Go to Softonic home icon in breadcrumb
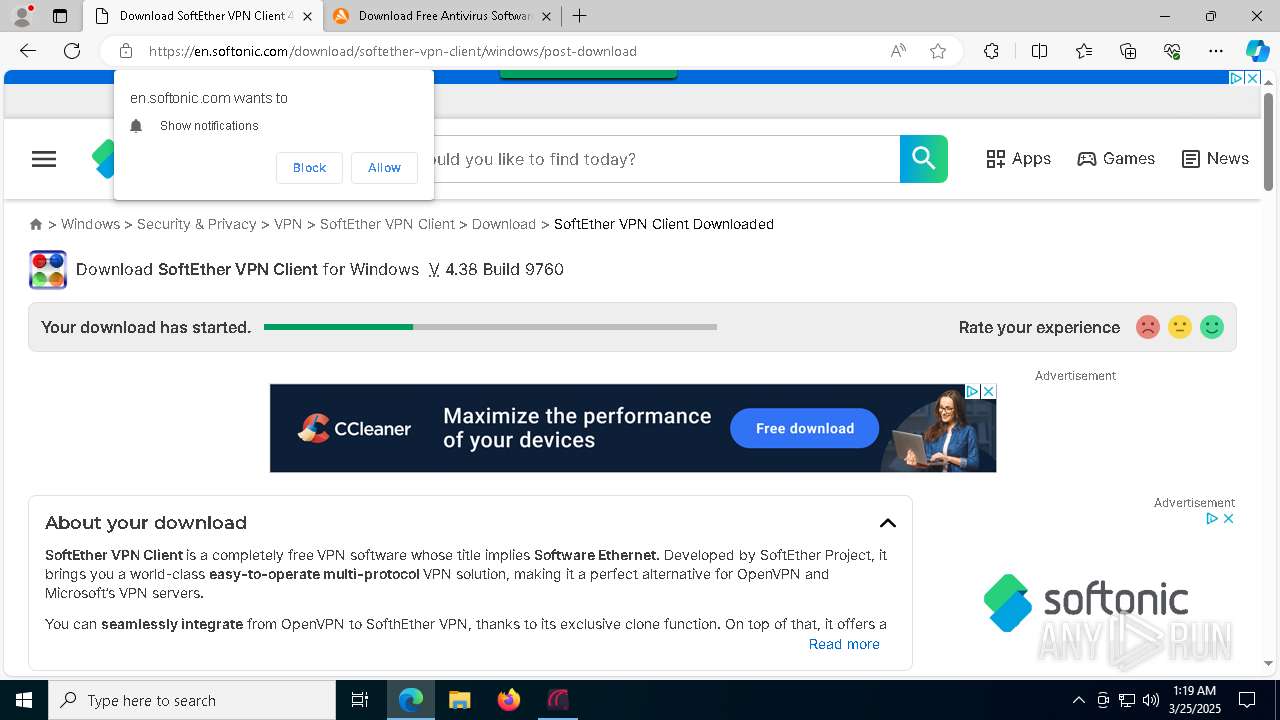The image size is (1280, 720). click(36, 224)
